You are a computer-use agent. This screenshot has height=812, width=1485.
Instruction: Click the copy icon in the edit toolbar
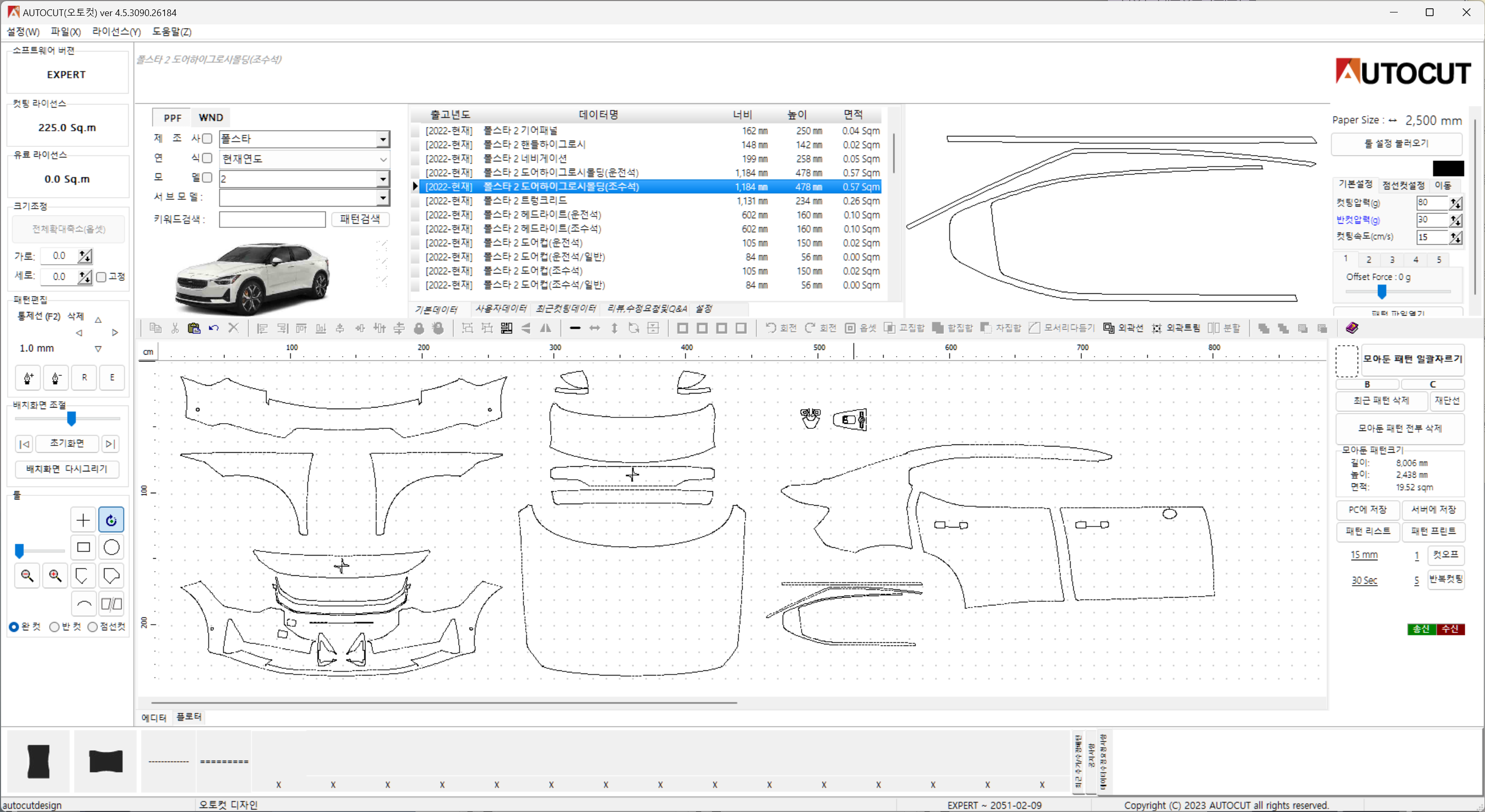[x=155, y=328]
